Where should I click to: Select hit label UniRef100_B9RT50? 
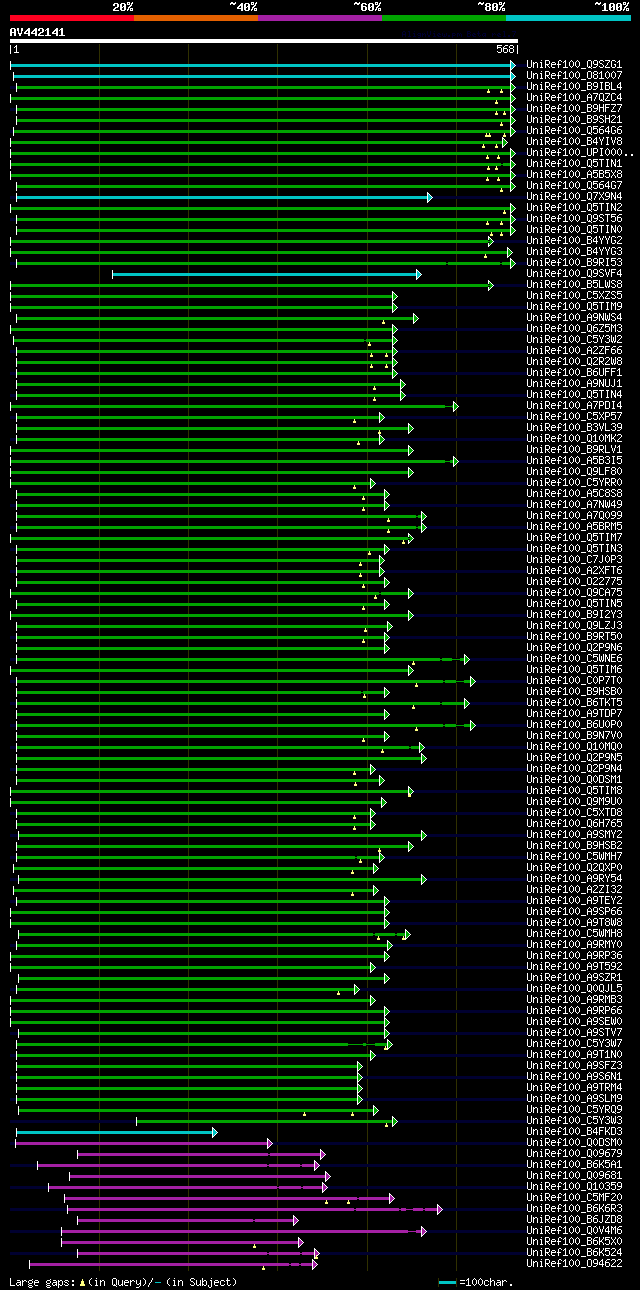[x=574, y=636]
